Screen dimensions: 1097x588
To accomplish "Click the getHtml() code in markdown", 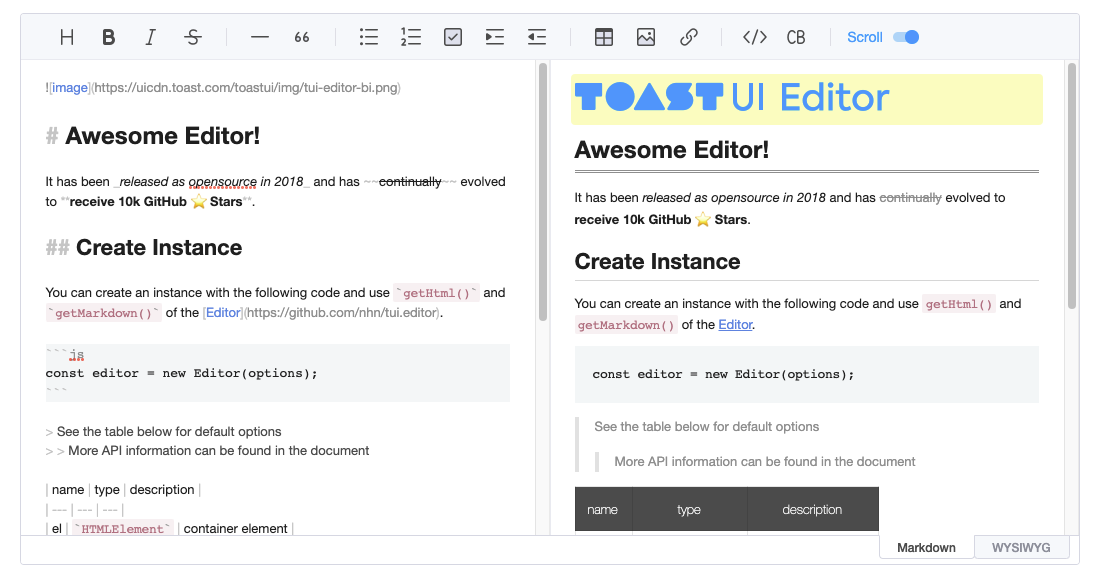I will pyautogui.click(x=437, y=293).
